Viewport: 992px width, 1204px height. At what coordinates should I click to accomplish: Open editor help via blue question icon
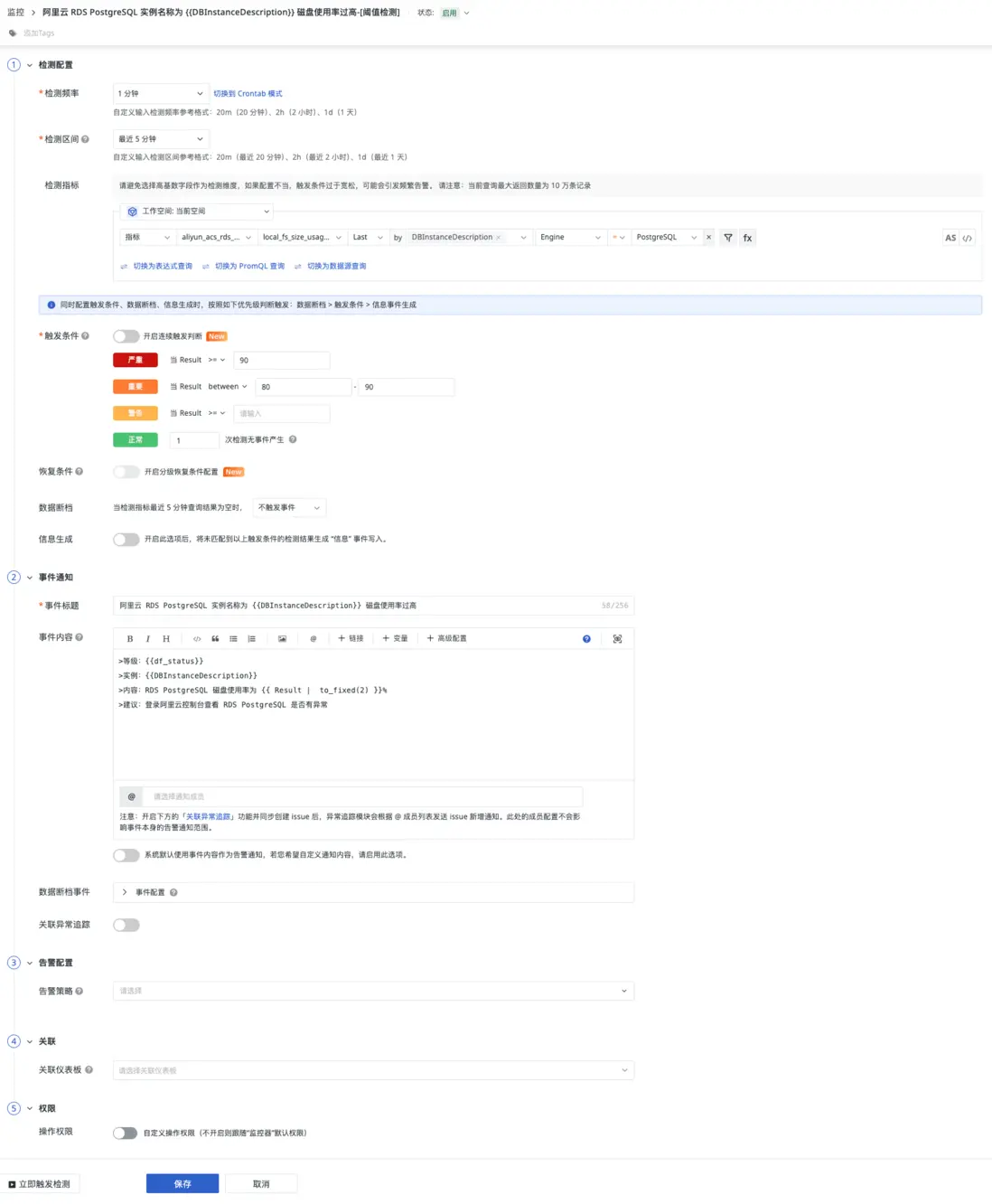click(x=586, y=639)
